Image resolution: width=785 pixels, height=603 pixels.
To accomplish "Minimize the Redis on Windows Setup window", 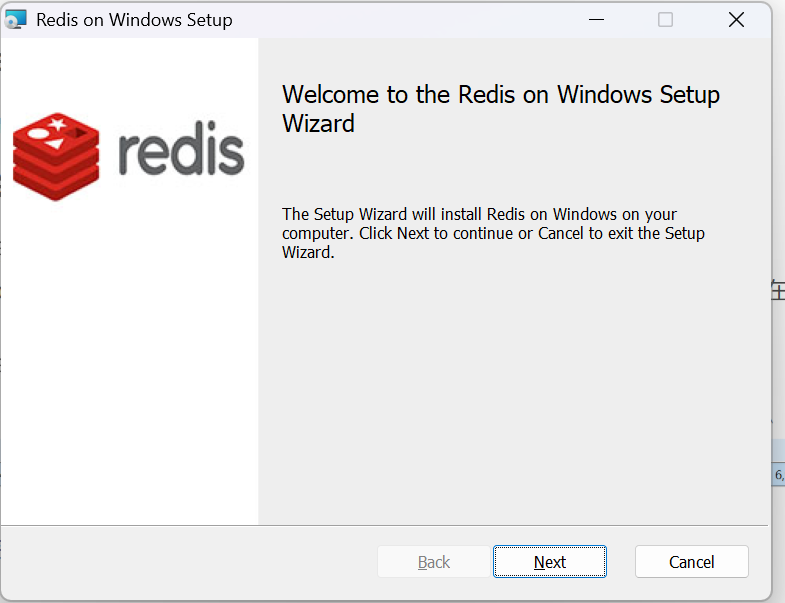I will (x=596, y=20).
